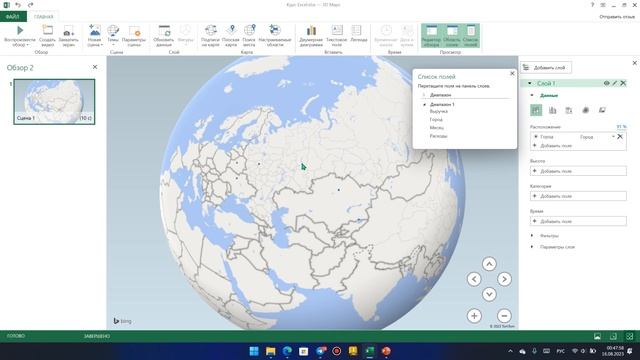Click the Undo arrow in title bar

tap(18, 5)
